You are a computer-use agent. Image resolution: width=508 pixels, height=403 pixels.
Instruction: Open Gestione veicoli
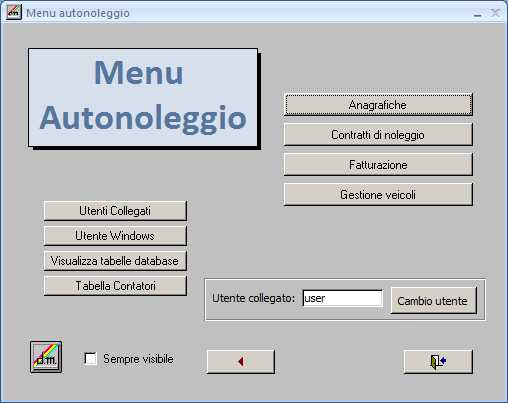[x=378, y=195]
